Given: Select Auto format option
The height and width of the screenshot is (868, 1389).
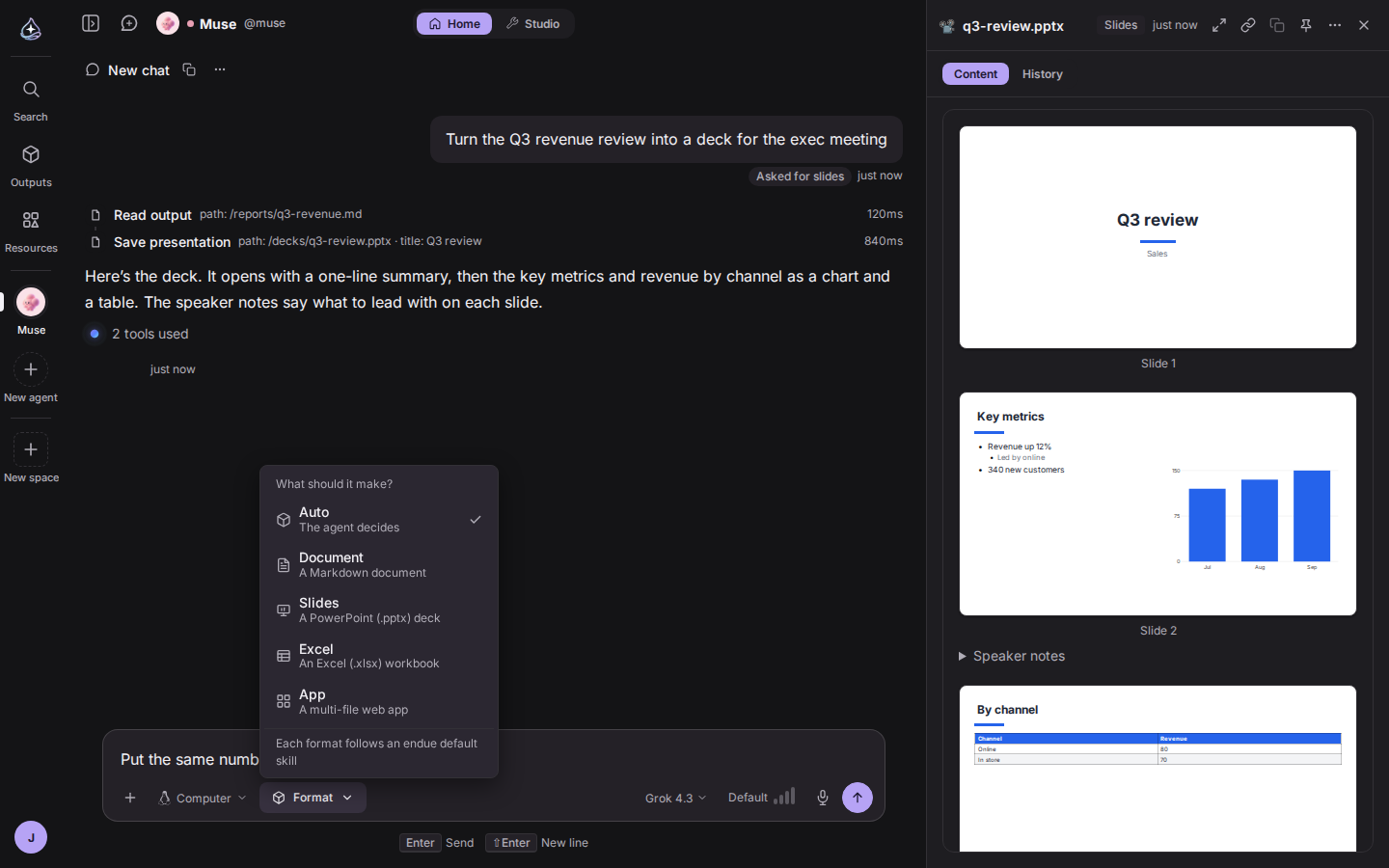Looking at the screenshot, I should [379, 520].
